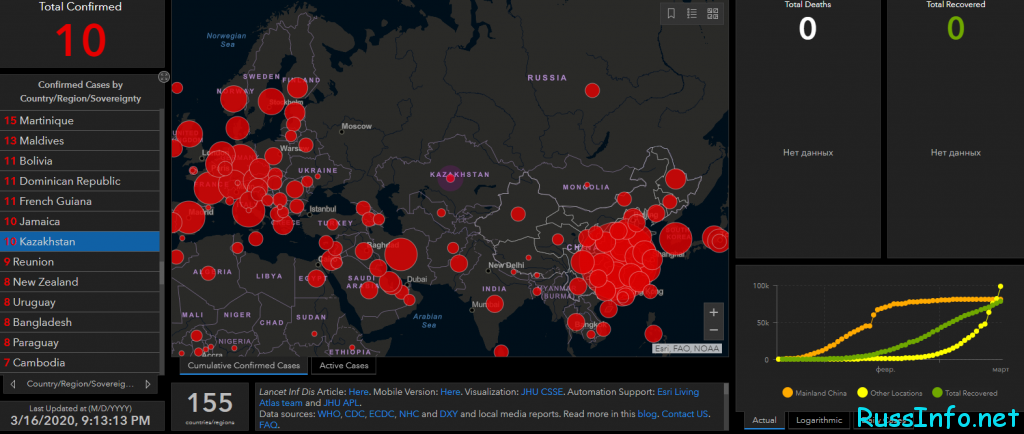Open the Lancet article 'Here' link
Viewport: 1024px width, 434px height.
click(x=359, y=392)
